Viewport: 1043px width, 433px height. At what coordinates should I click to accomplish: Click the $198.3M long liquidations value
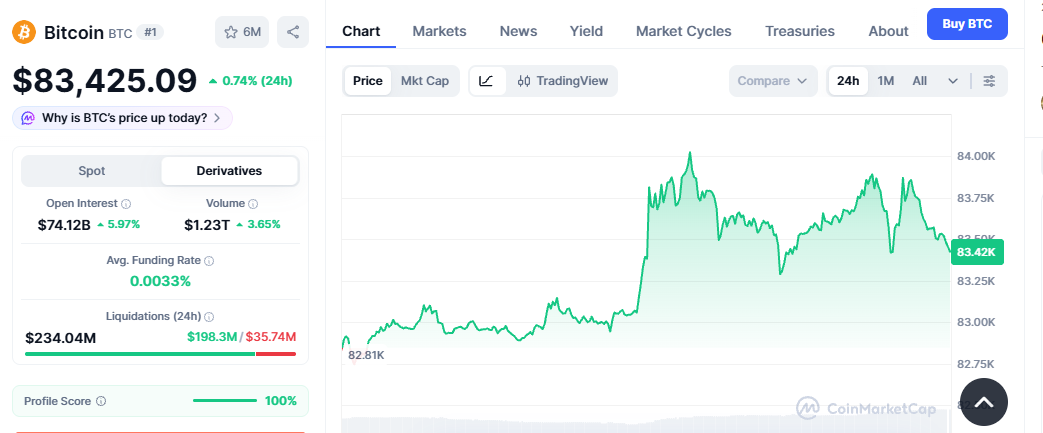(x=212, y=337)
